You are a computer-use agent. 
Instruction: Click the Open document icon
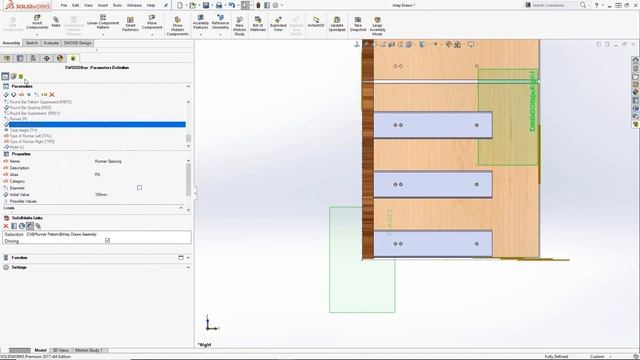click(x=193, y=5)
